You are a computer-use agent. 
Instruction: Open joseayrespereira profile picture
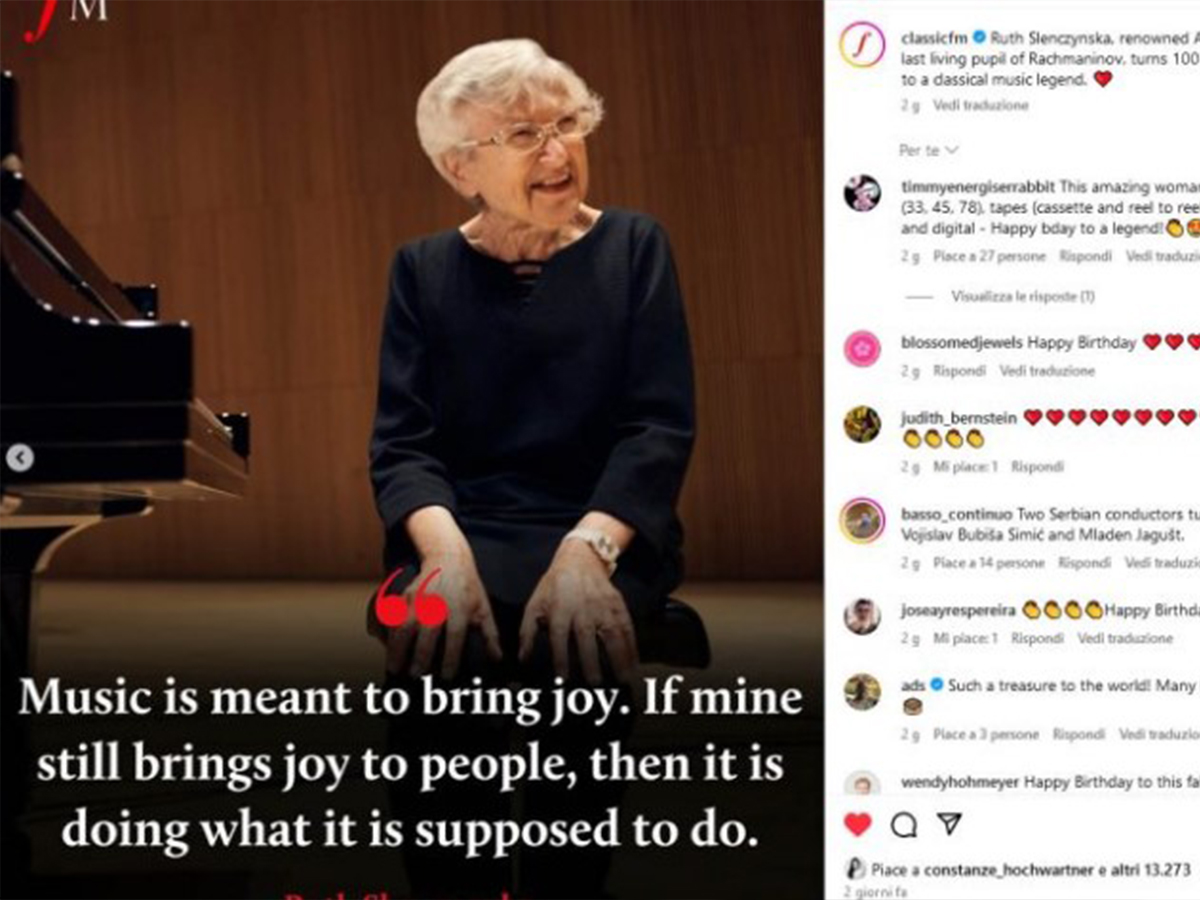(862, 616)
